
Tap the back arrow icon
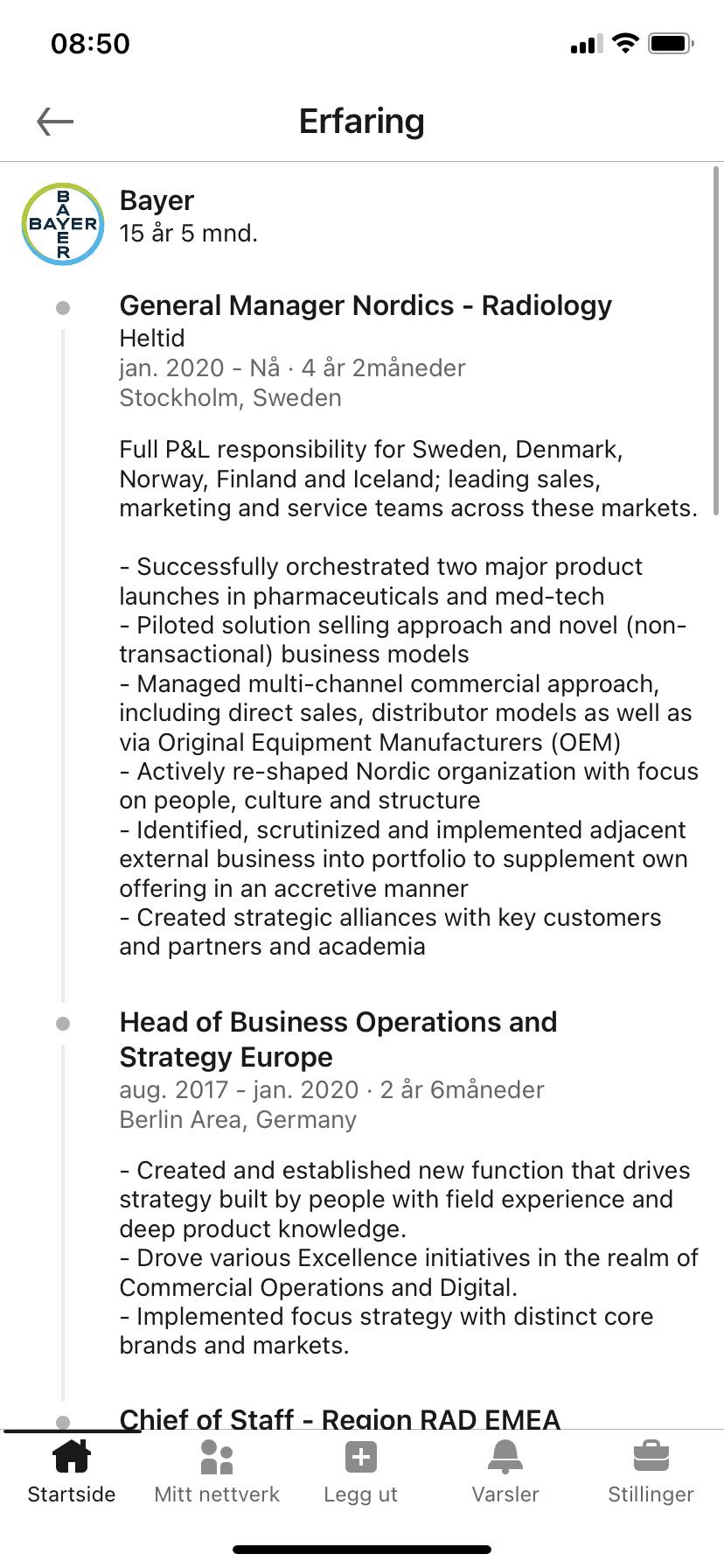coord(55,122)
